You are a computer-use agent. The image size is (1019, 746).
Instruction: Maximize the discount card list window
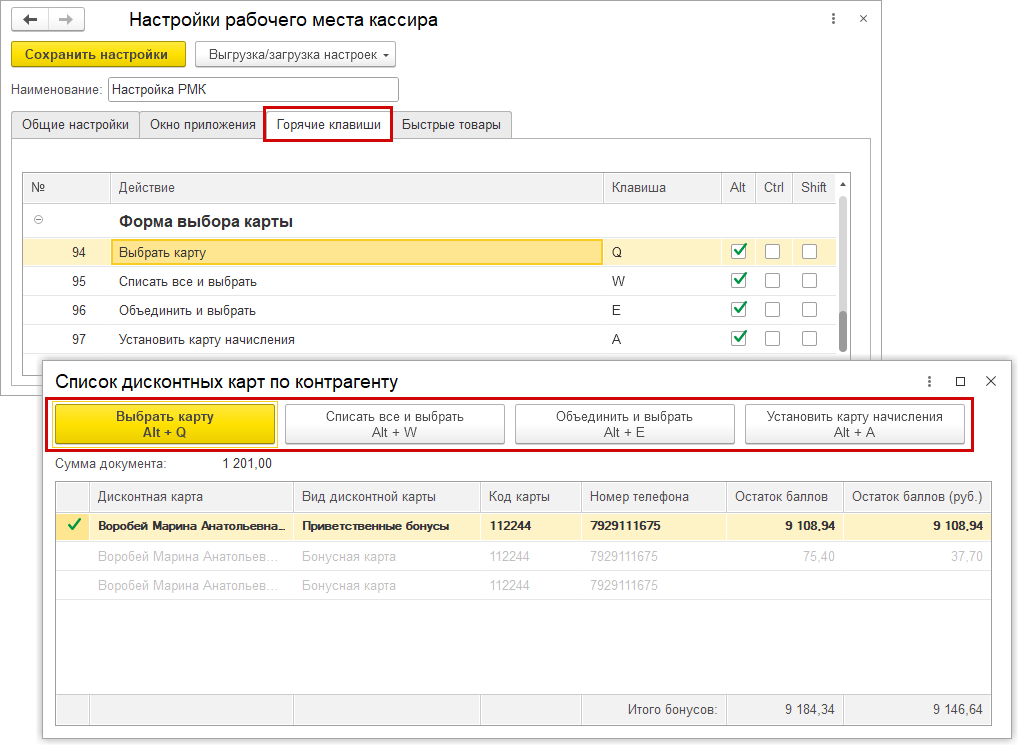tap(960, 381)
